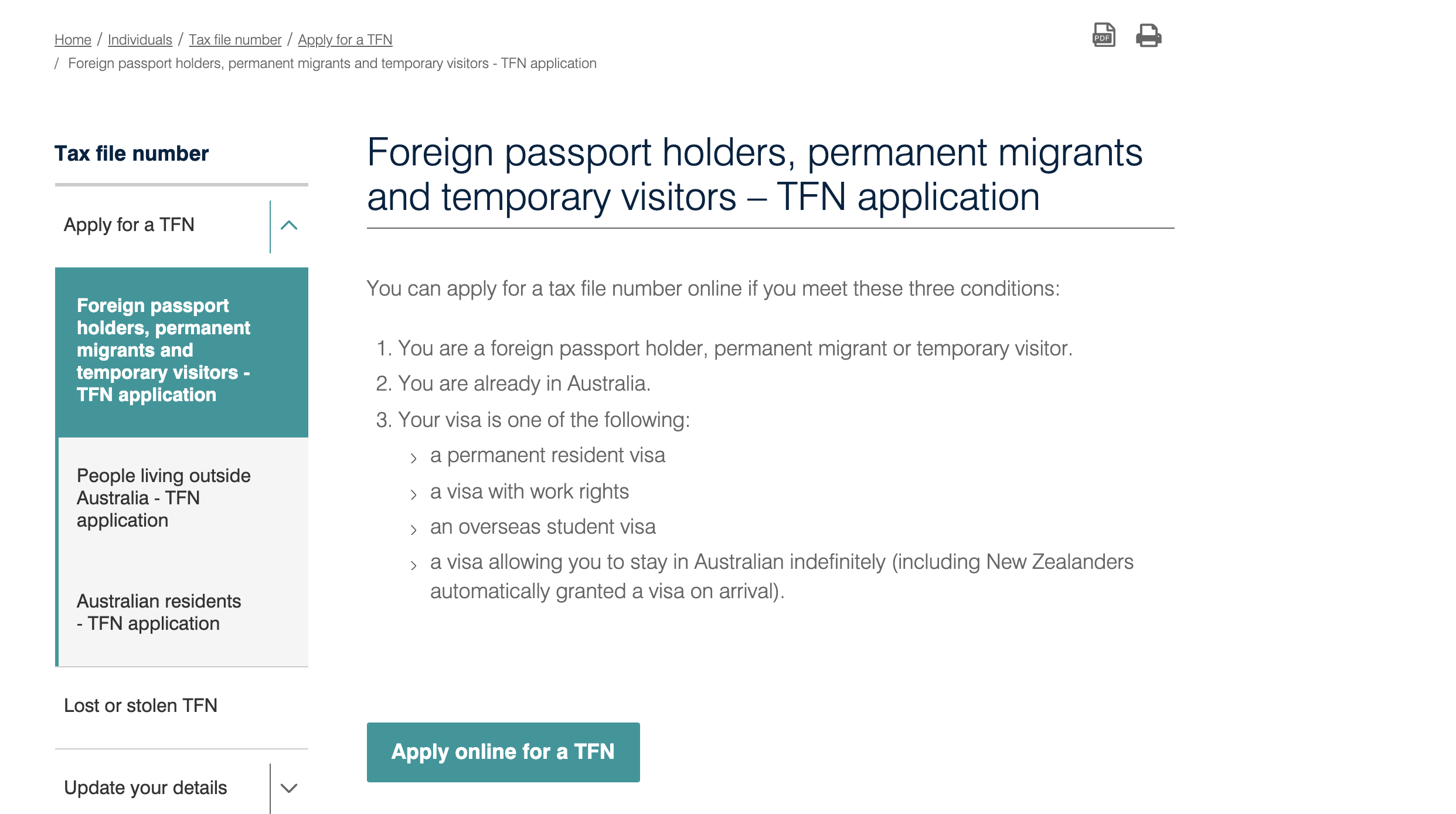The width and height of the screenshot is (1456, 814).
Task: Click the print page icon
Action: click(x=1148, y=35)
